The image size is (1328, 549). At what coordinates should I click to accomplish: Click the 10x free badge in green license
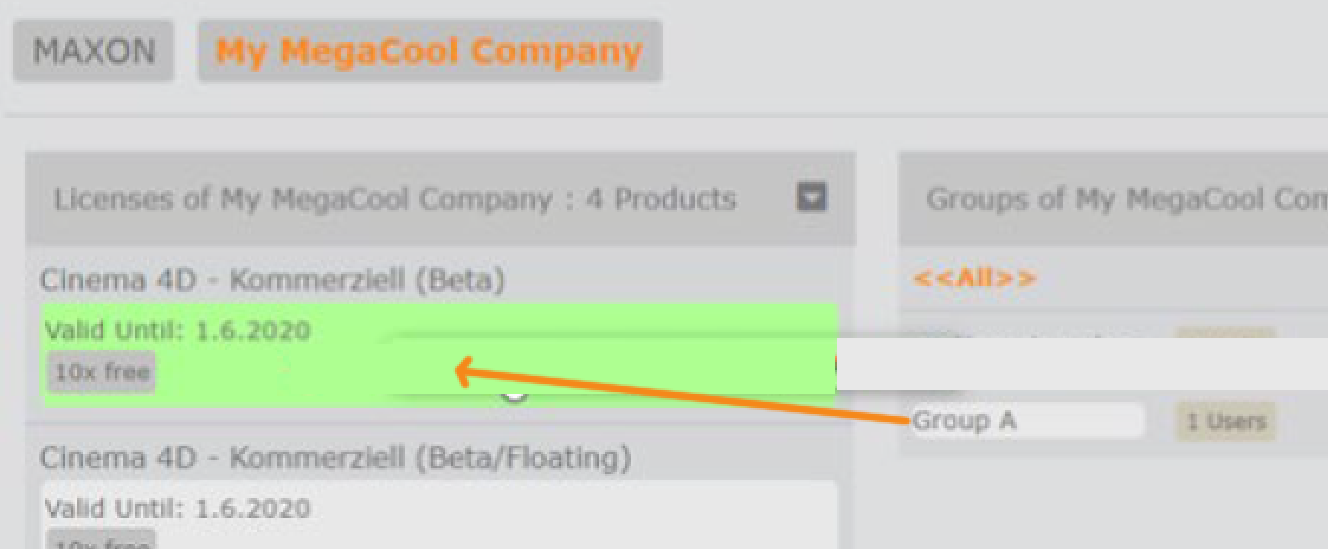[x=101, y=373]
